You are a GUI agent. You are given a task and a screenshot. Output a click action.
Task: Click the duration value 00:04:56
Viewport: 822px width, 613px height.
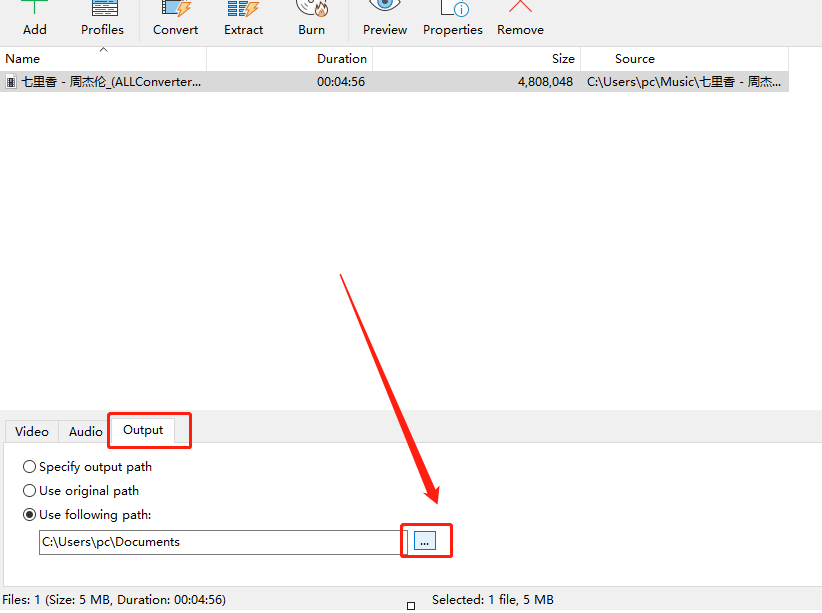(341, 82)
